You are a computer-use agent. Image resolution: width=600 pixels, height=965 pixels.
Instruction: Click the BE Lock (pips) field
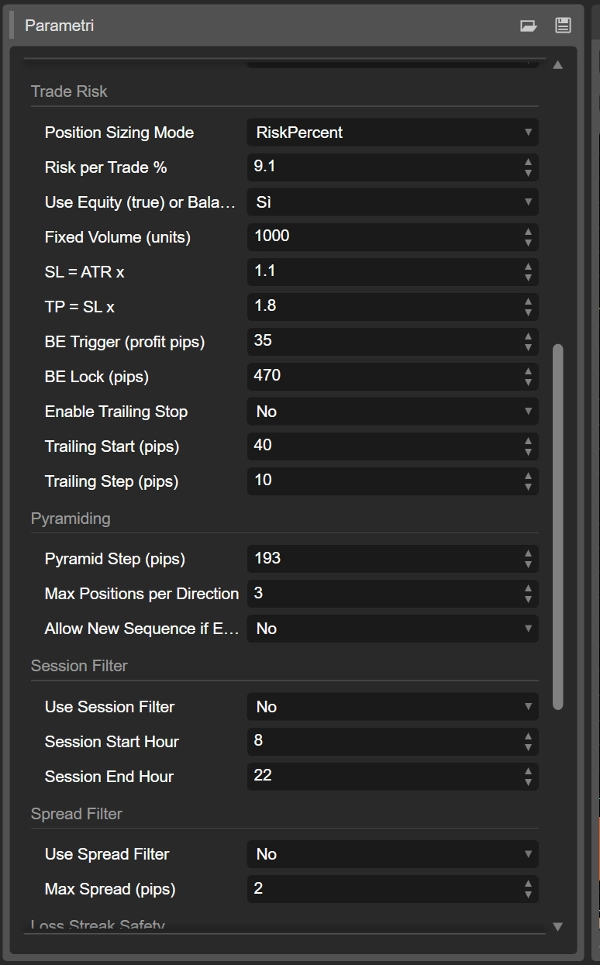pos(382,376)
